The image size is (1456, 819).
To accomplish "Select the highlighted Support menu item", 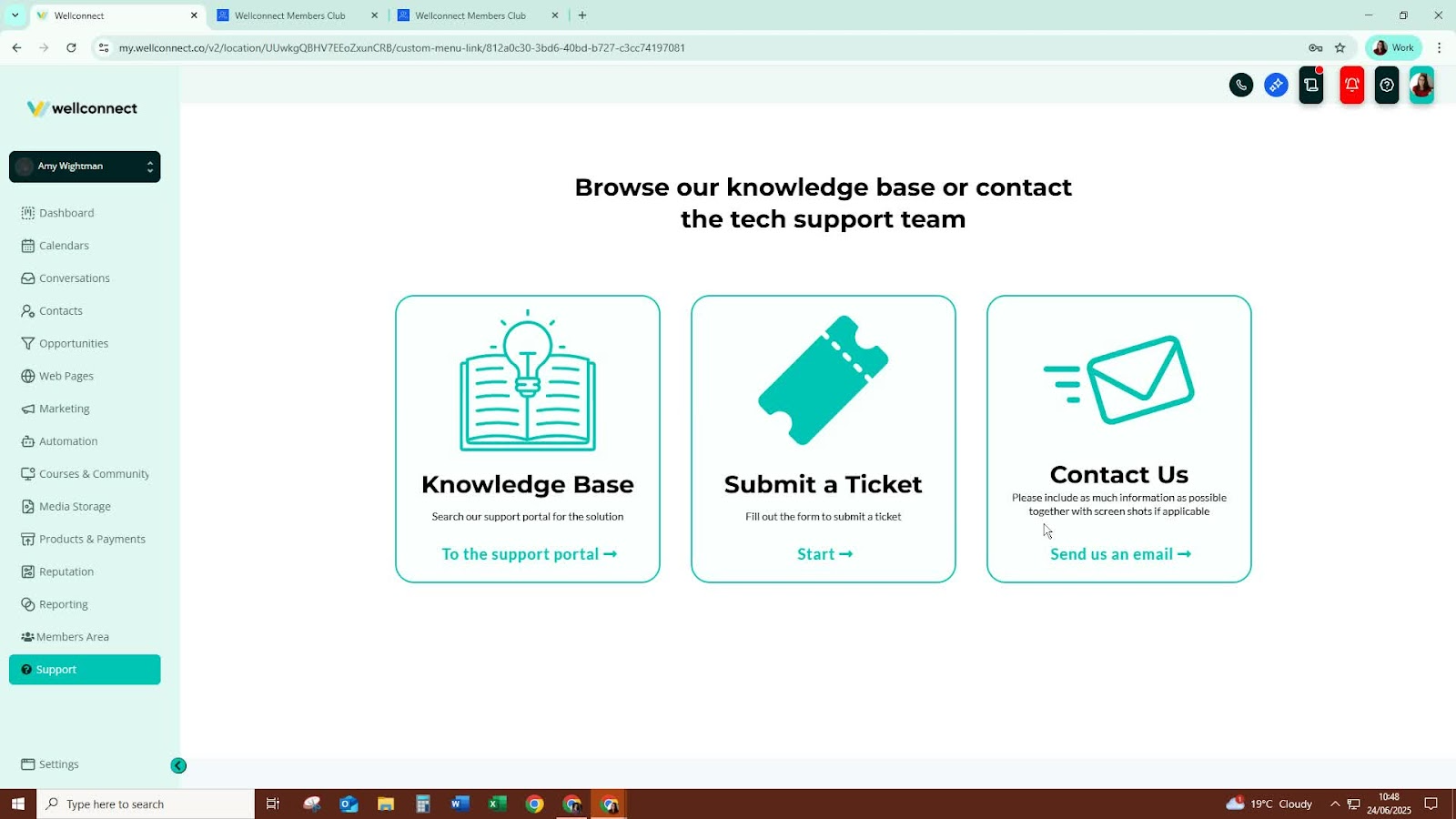I will tap(85, 670).
